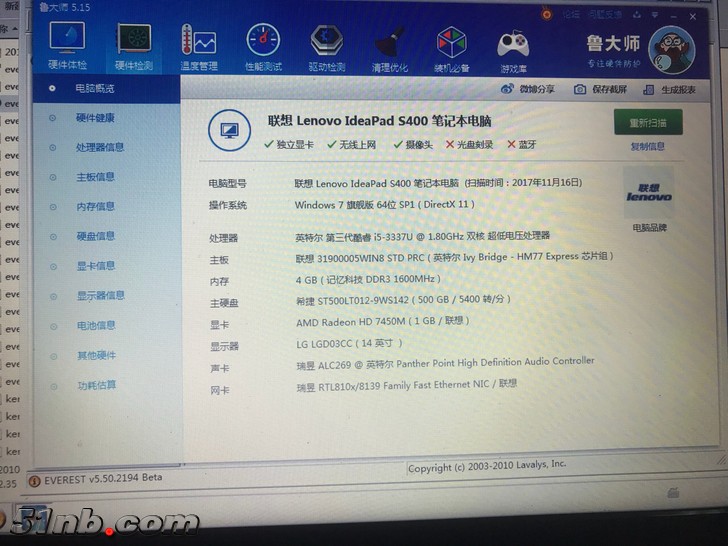Open 游戏库 game library
728x546 pixels.
click(513, 51)
